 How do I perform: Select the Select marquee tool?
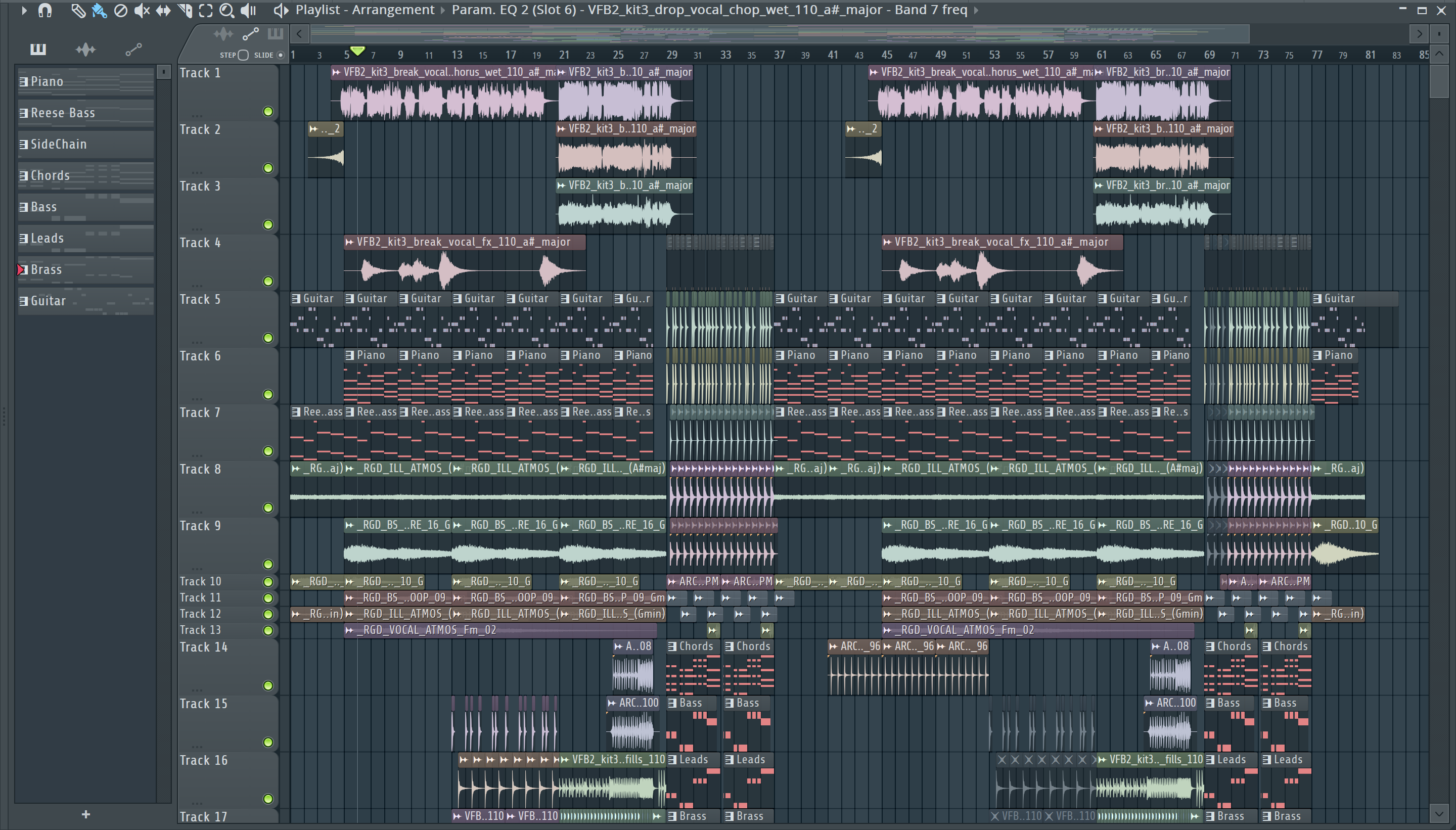click(206, 10)
